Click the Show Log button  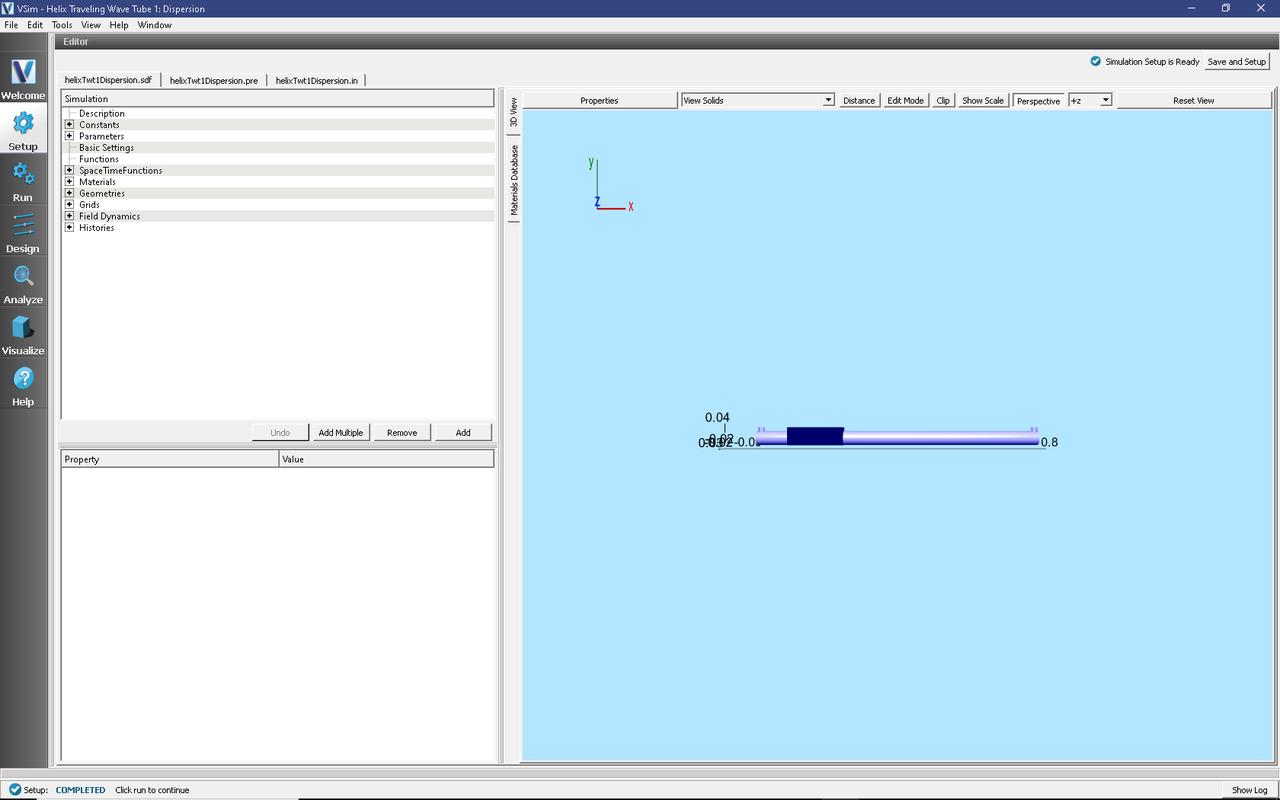(1249, 790)
